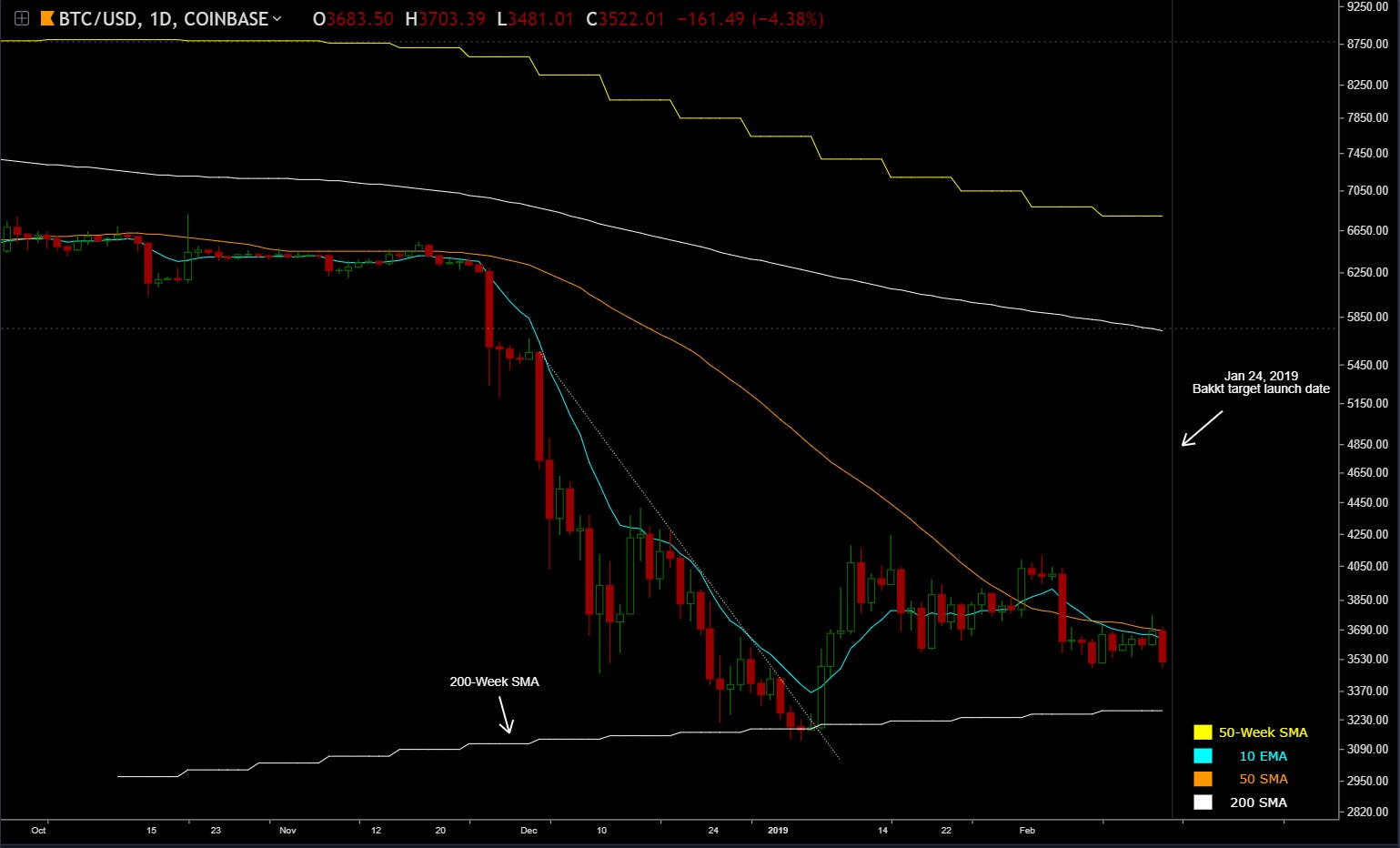The image size is (1400, 848).
Task: Click the 4650.00 price axis label
Action: tap(1367, 472)
